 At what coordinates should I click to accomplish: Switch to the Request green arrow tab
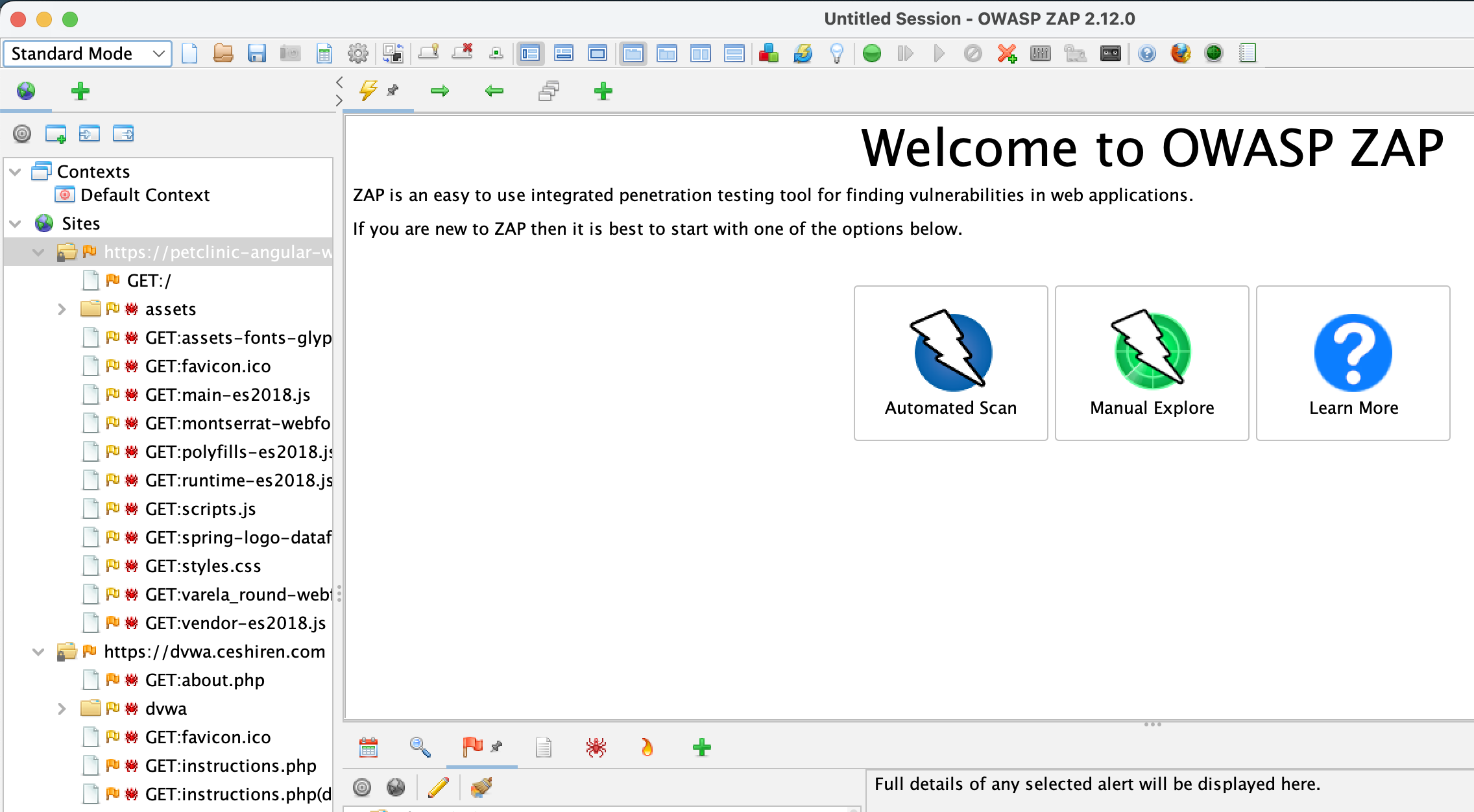[x=440, y=91]
